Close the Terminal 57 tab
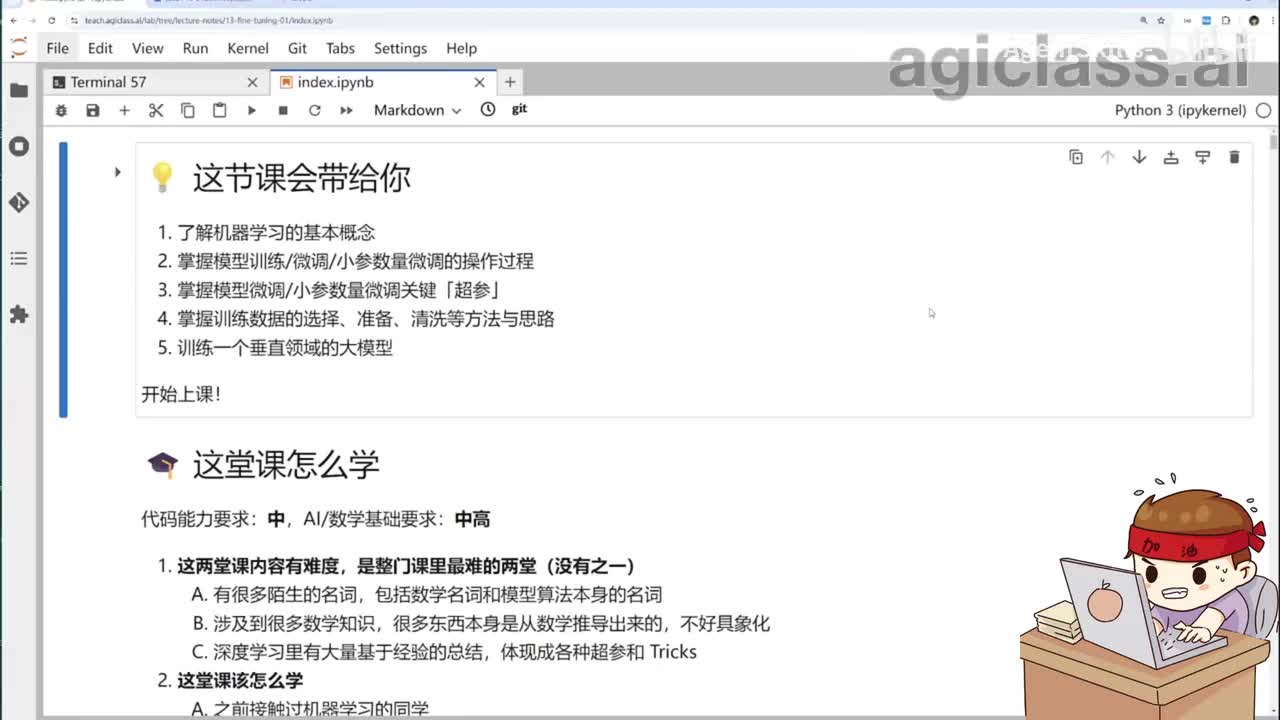This screenshot has width=1280, height=720. point(252,82)
